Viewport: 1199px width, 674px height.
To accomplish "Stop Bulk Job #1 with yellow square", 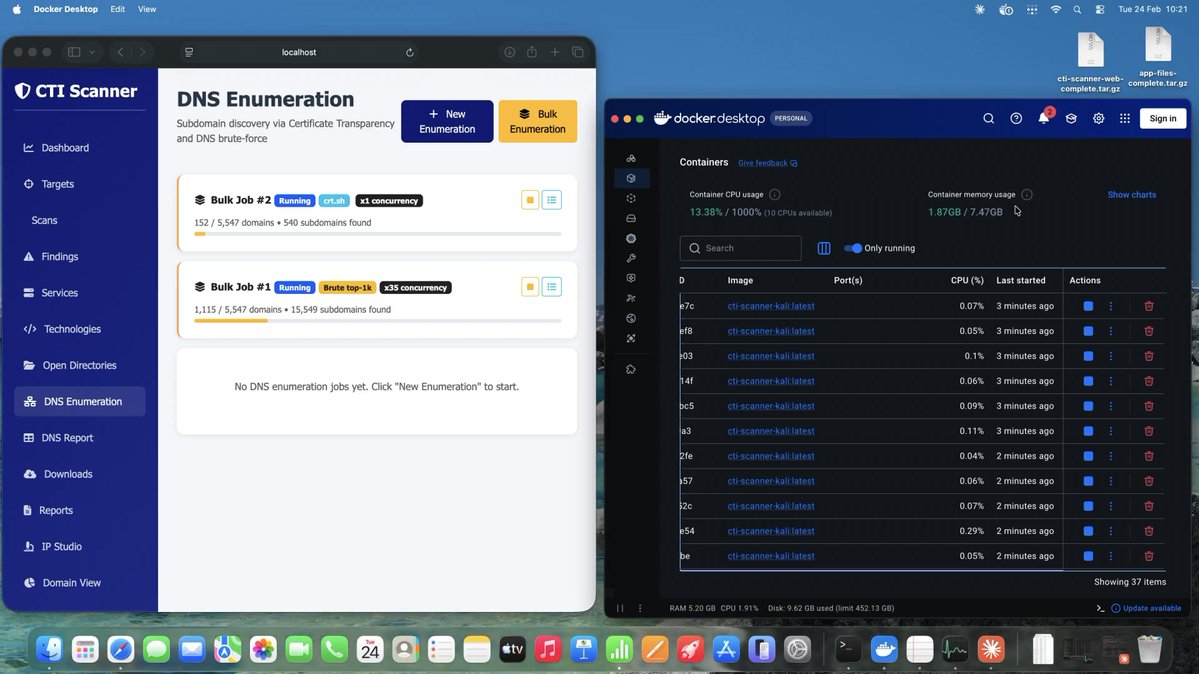I will pos(530,287).
